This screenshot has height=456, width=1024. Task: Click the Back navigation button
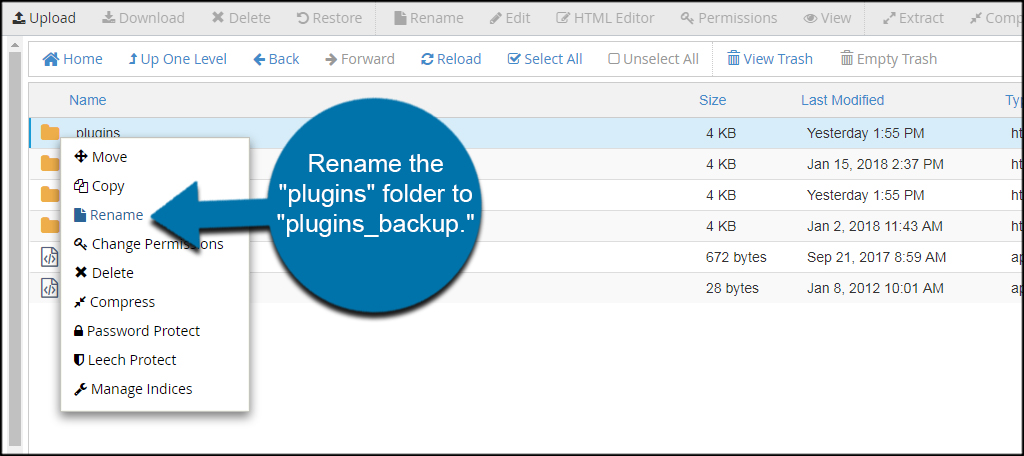coord(276,59)
